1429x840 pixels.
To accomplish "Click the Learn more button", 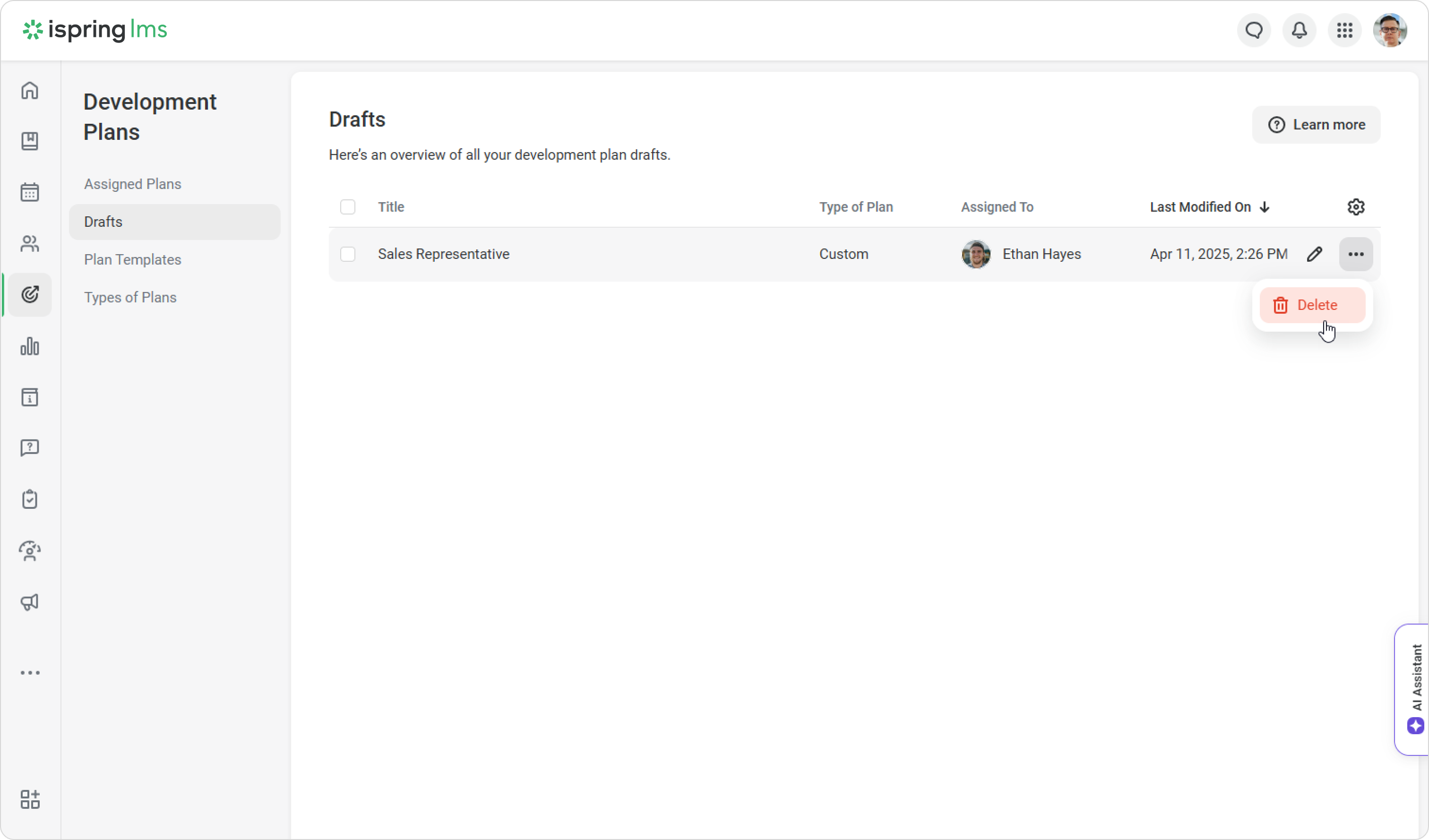I will click(x=1316, y=125).
